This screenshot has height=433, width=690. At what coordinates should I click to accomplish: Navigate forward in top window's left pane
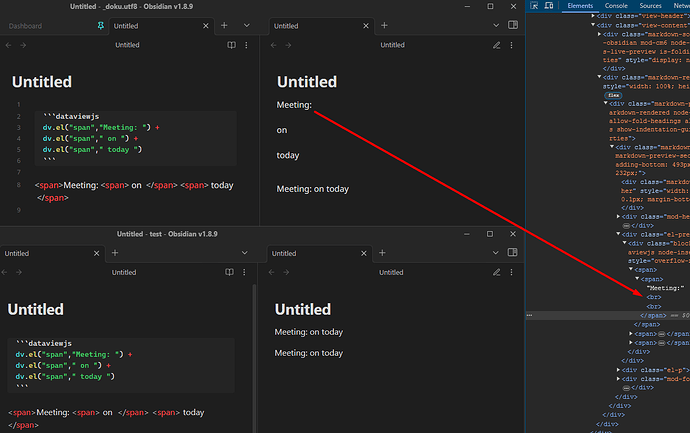23,45
